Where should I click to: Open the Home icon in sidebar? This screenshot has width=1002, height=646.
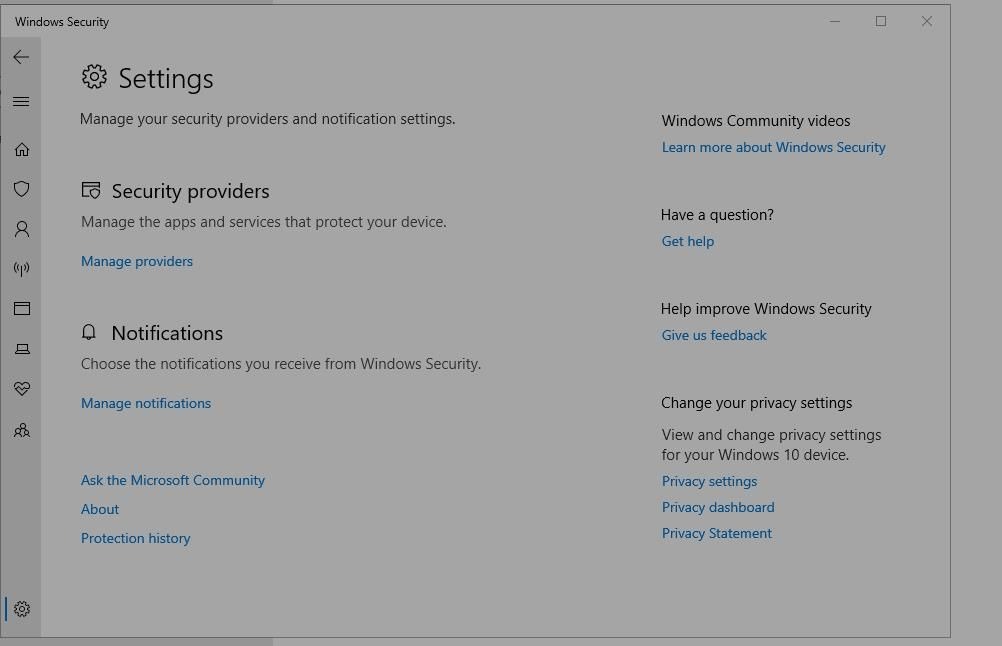[22, 150]
